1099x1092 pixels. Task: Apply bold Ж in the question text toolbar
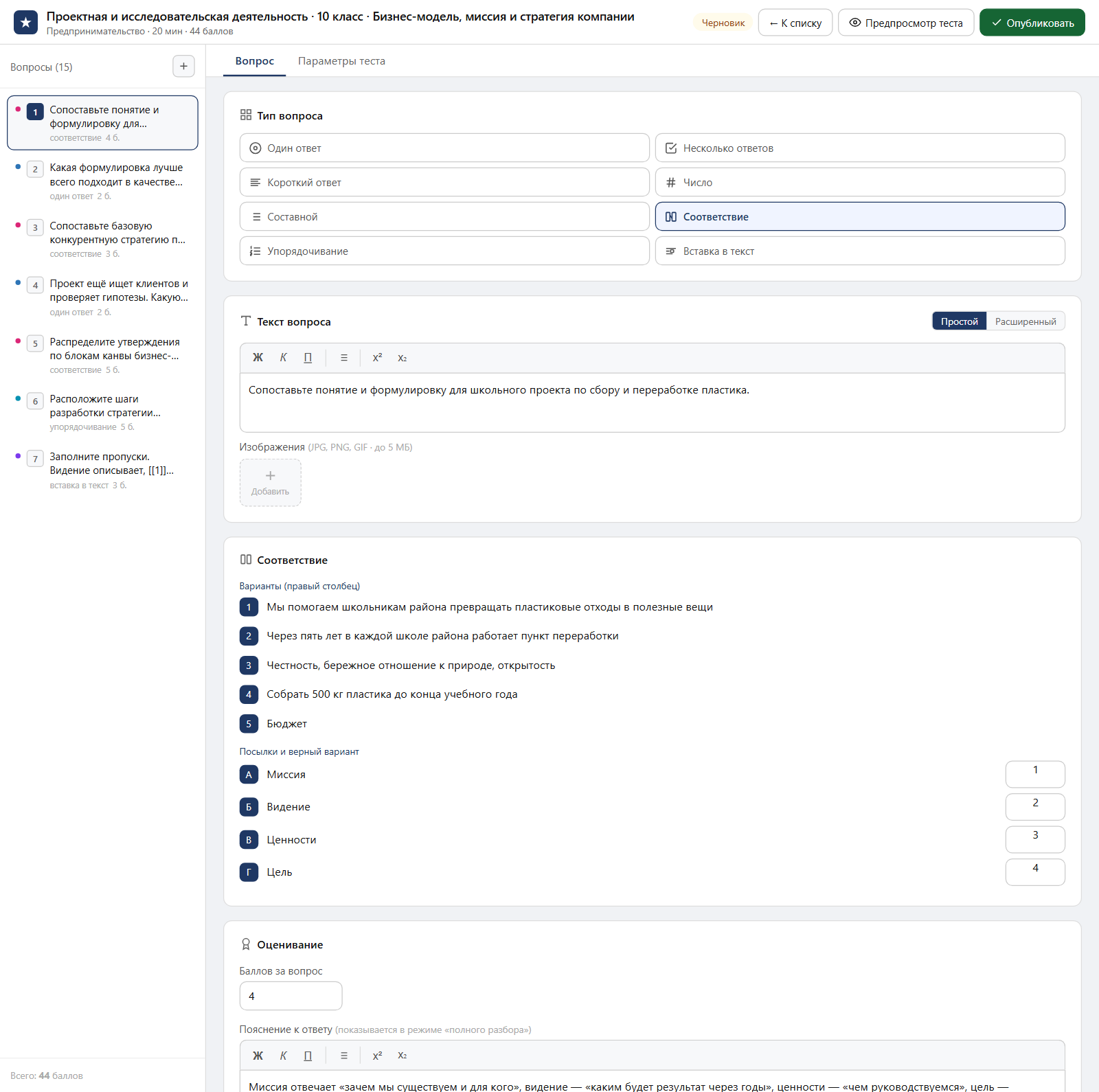[x=258, y=358]
